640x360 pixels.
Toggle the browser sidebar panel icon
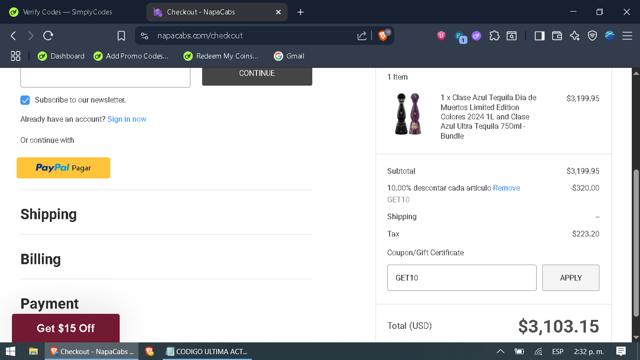point(539,36)
